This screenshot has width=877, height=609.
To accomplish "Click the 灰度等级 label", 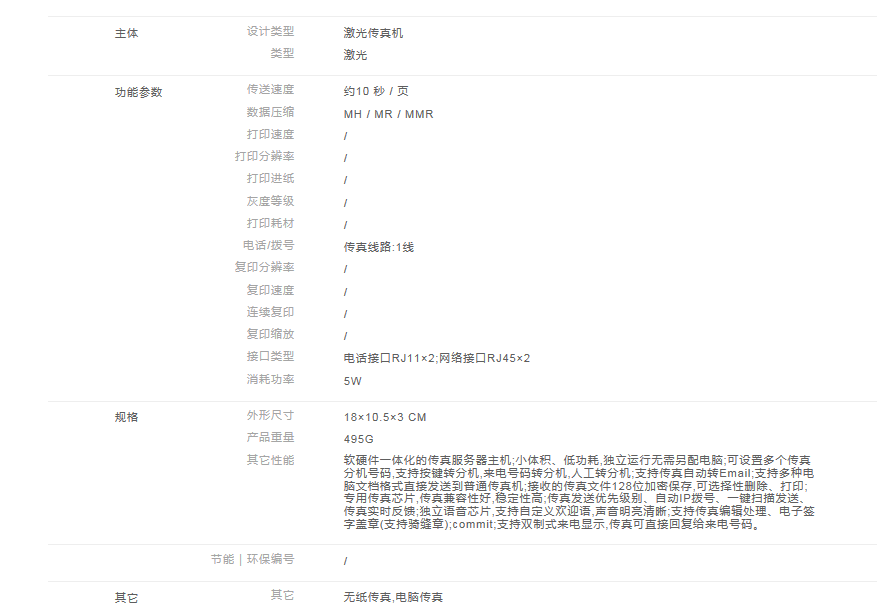I will (270, 201).
